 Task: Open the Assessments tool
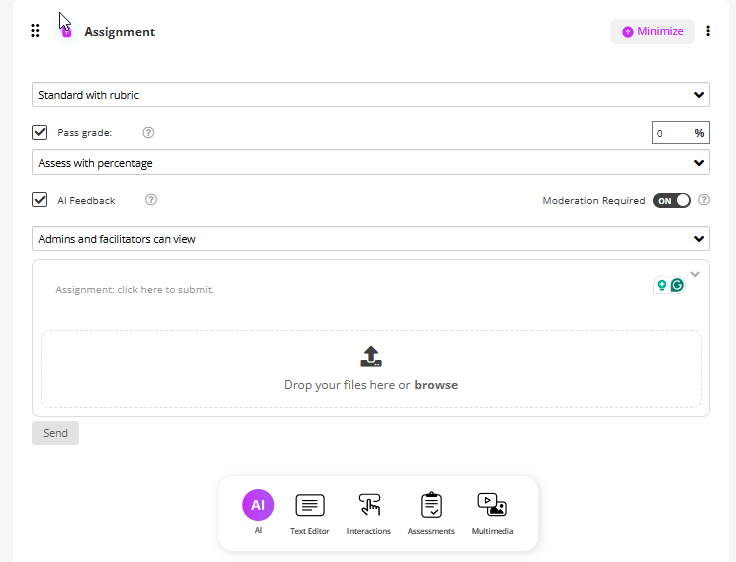click(431, 514)
